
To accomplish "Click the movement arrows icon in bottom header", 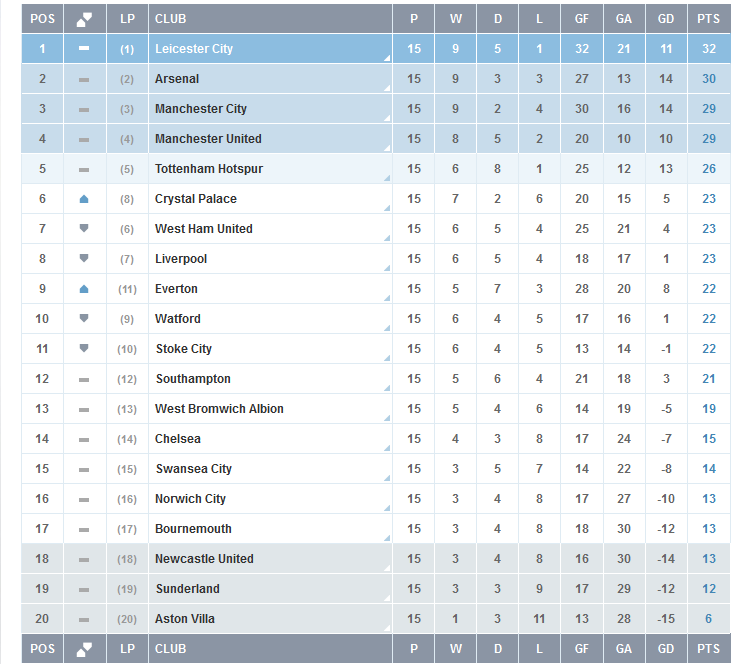I will click(84, 649).
